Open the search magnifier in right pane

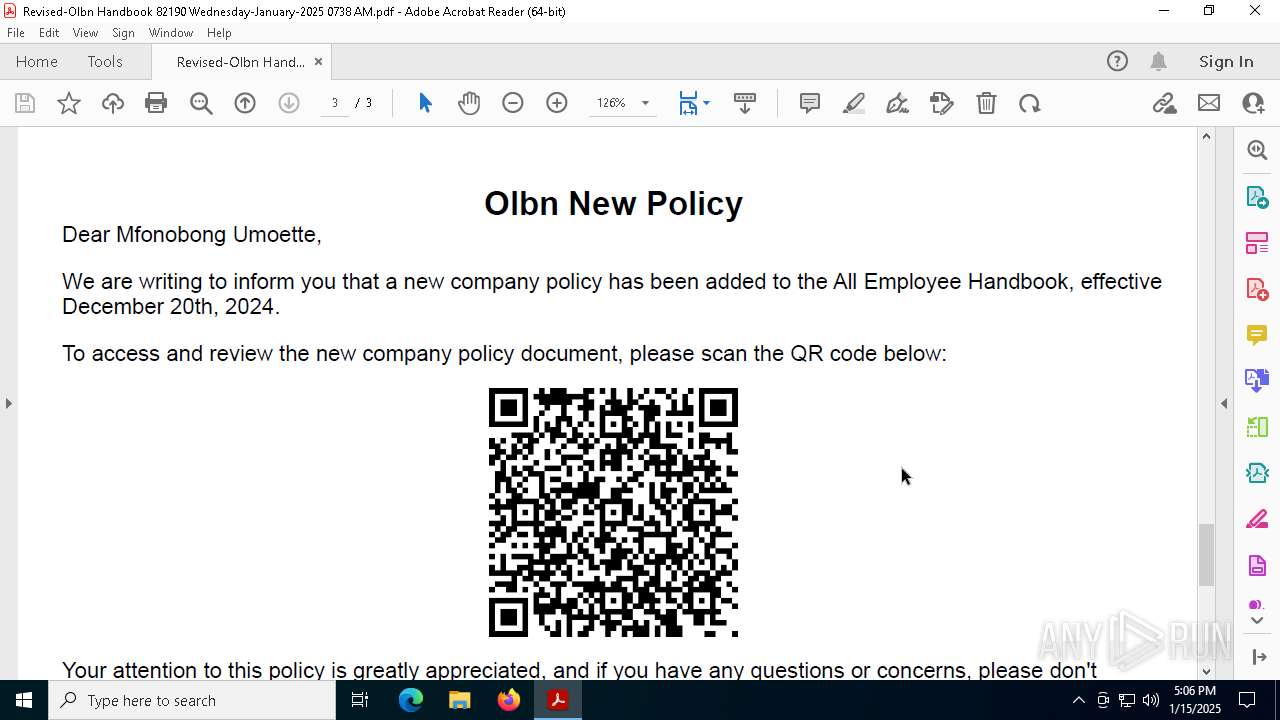pos(1257,150)
